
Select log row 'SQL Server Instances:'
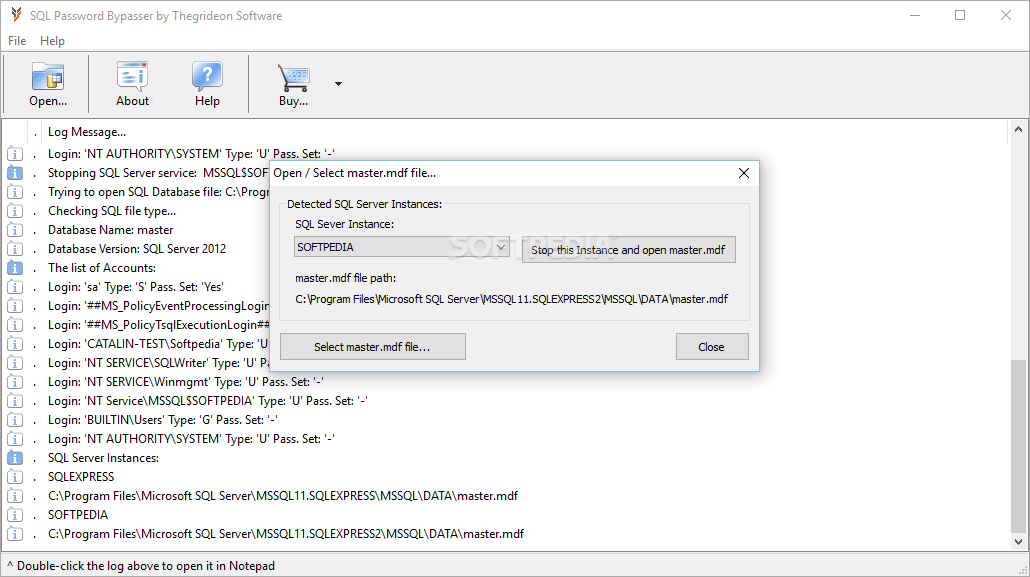103,458
